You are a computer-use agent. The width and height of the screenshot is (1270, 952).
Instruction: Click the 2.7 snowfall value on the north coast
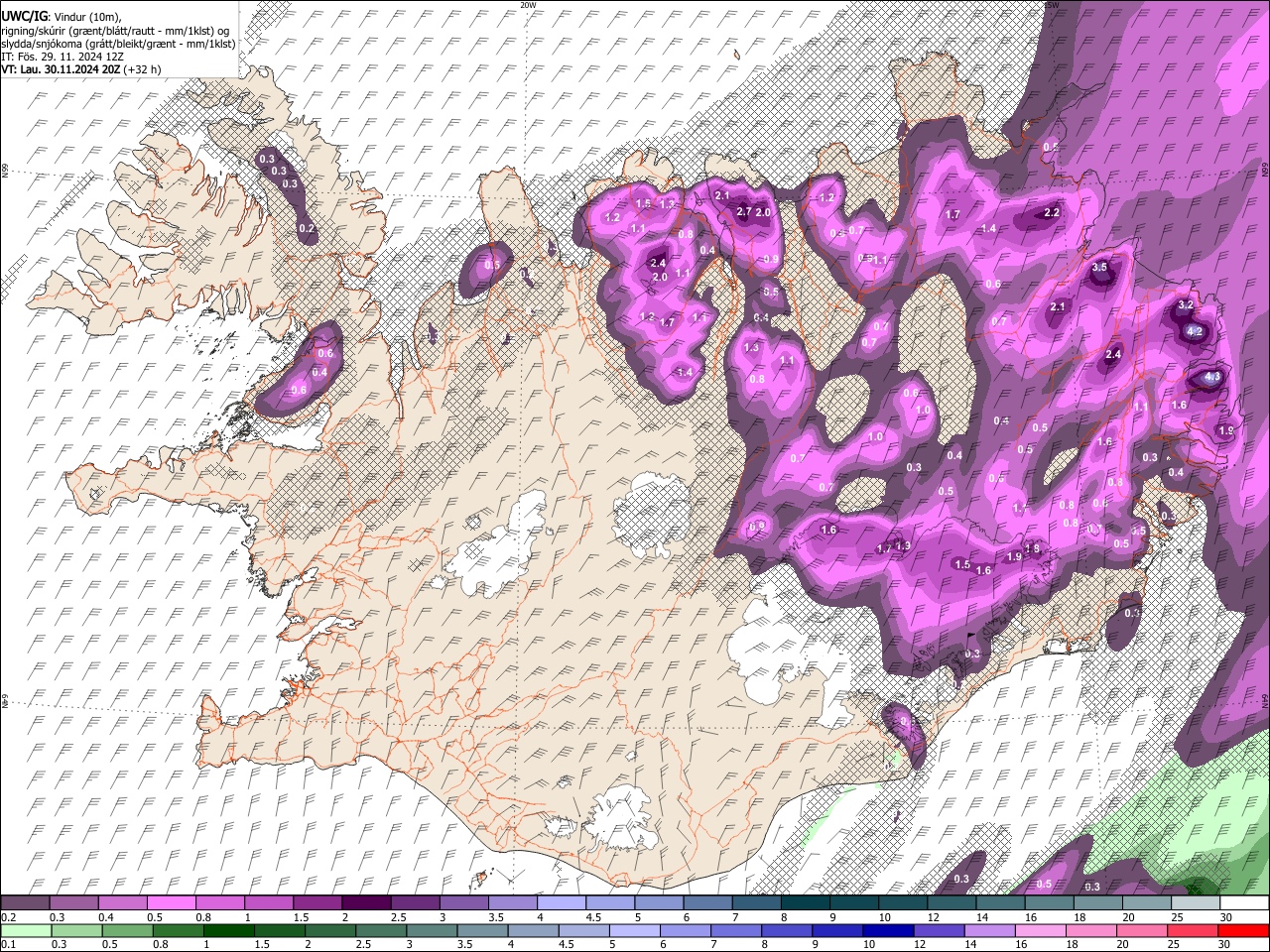[x=744, y=212]
